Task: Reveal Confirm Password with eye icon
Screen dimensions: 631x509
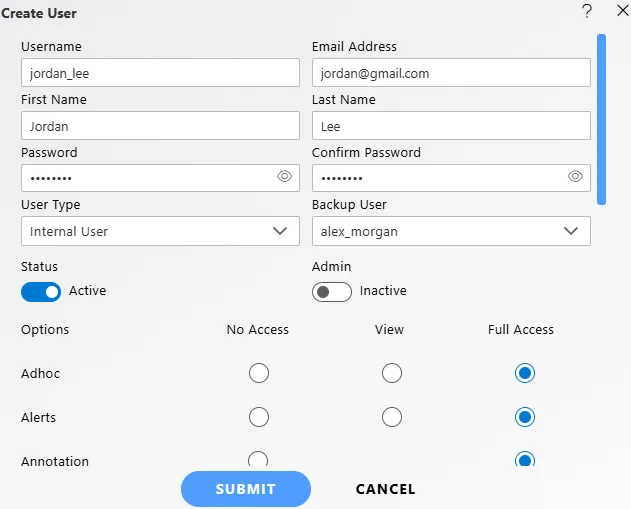Action: (575, 177)
